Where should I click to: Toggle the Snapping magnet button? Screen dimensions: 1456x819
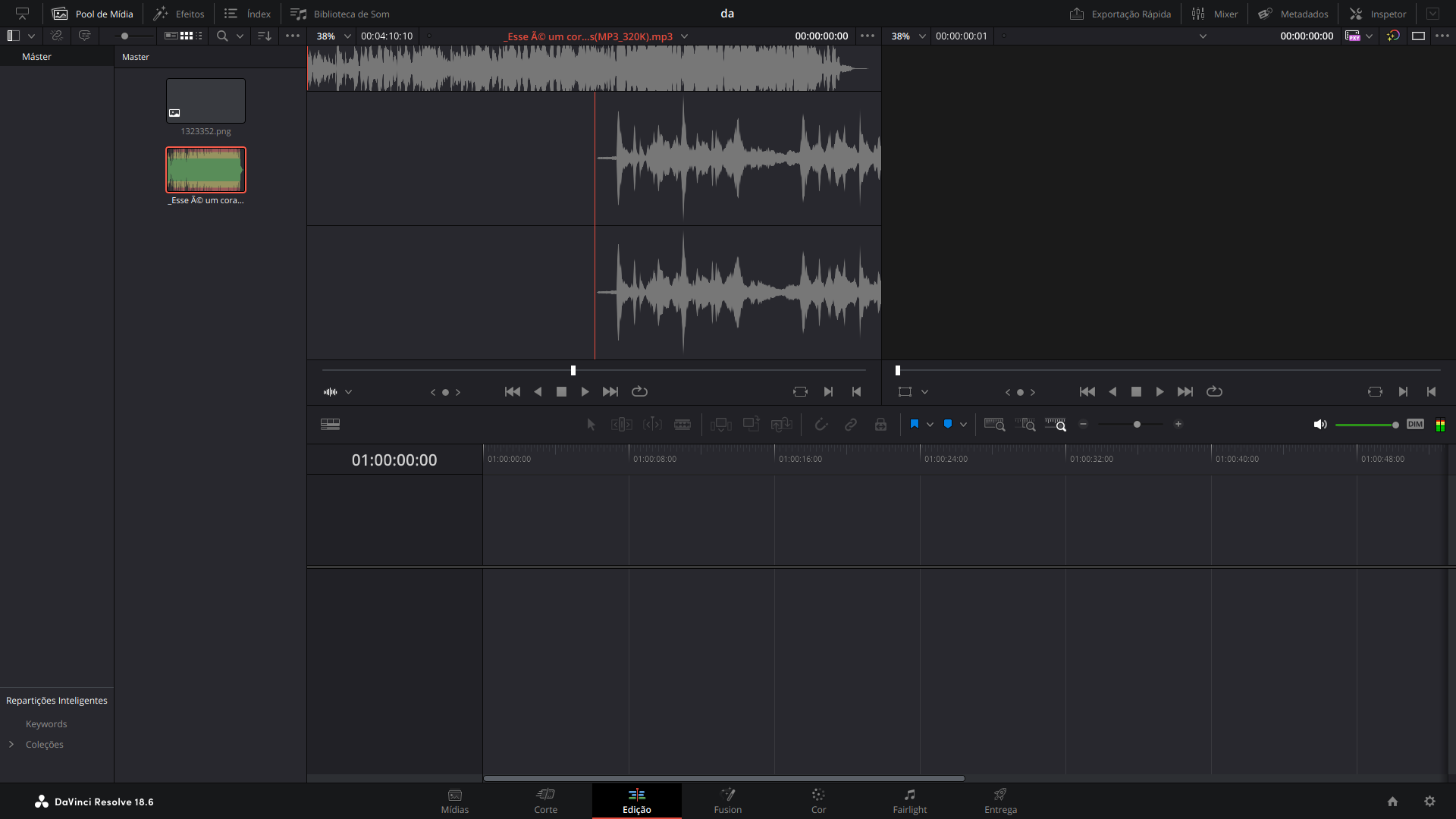coord(821,425)
